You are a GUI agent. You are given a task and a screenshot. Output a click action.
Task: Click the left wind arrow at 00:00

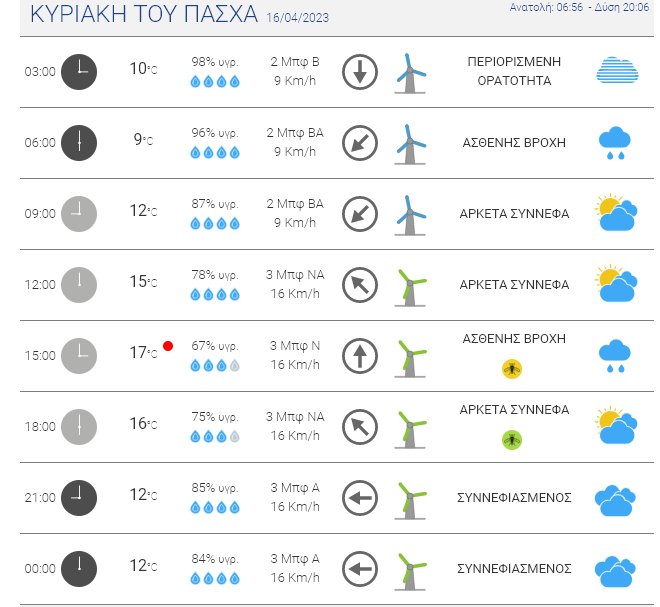(x=359, y=569)
